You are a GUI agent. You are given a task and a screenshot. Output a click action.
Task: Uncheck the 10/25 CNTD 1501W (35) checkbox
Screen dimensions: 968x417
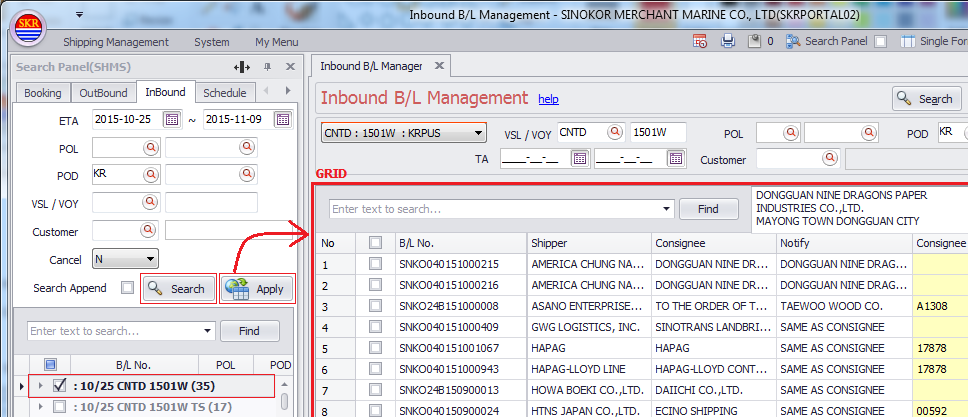tap(60, 385)
